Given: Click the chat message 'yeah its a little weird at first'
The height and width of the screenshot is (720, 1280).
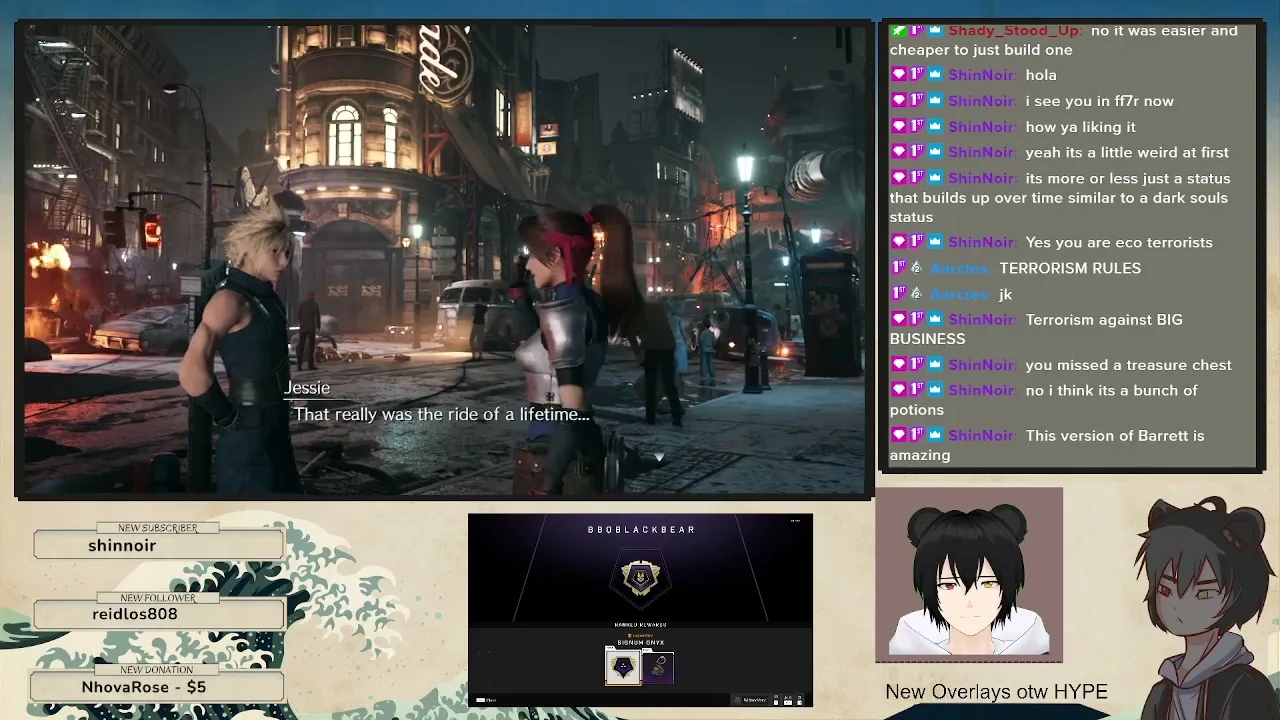Looking at the screenshot, I should 1127,153.
